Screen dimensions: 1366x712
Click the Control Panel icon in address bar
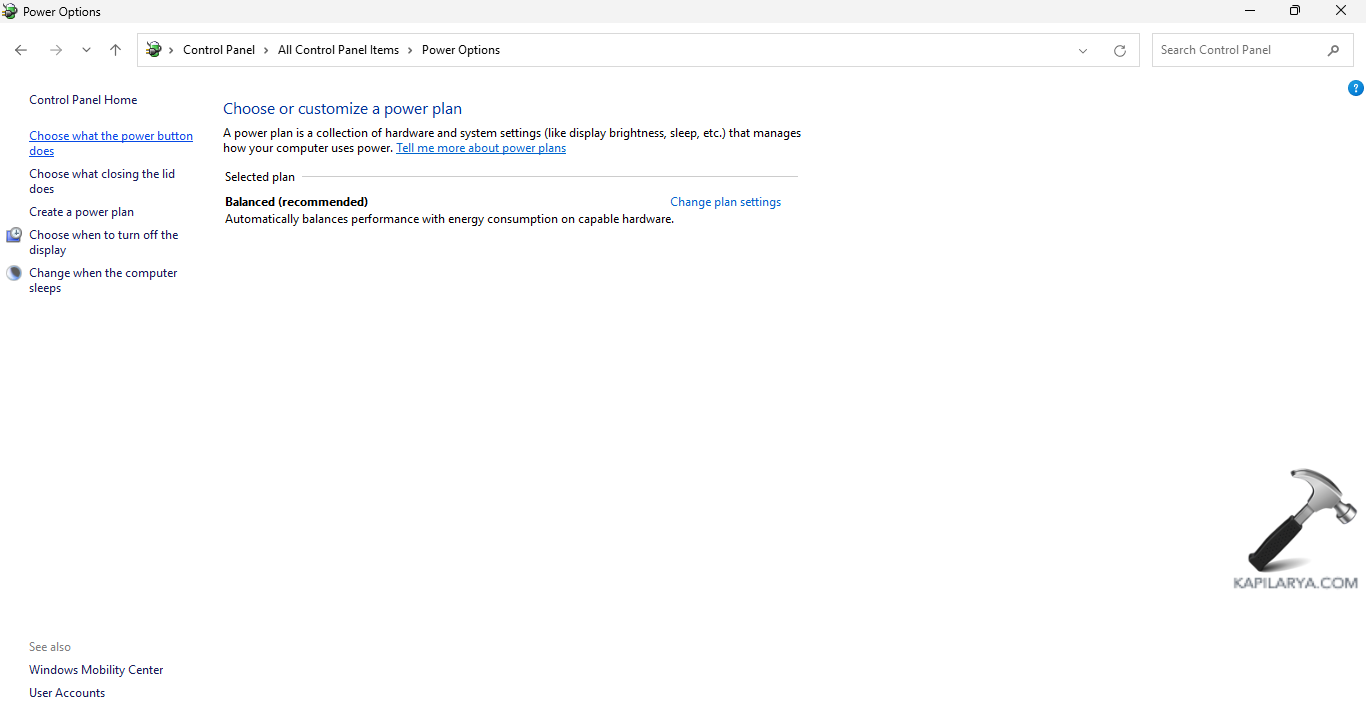pyautogui.click(x=154, y=50)
